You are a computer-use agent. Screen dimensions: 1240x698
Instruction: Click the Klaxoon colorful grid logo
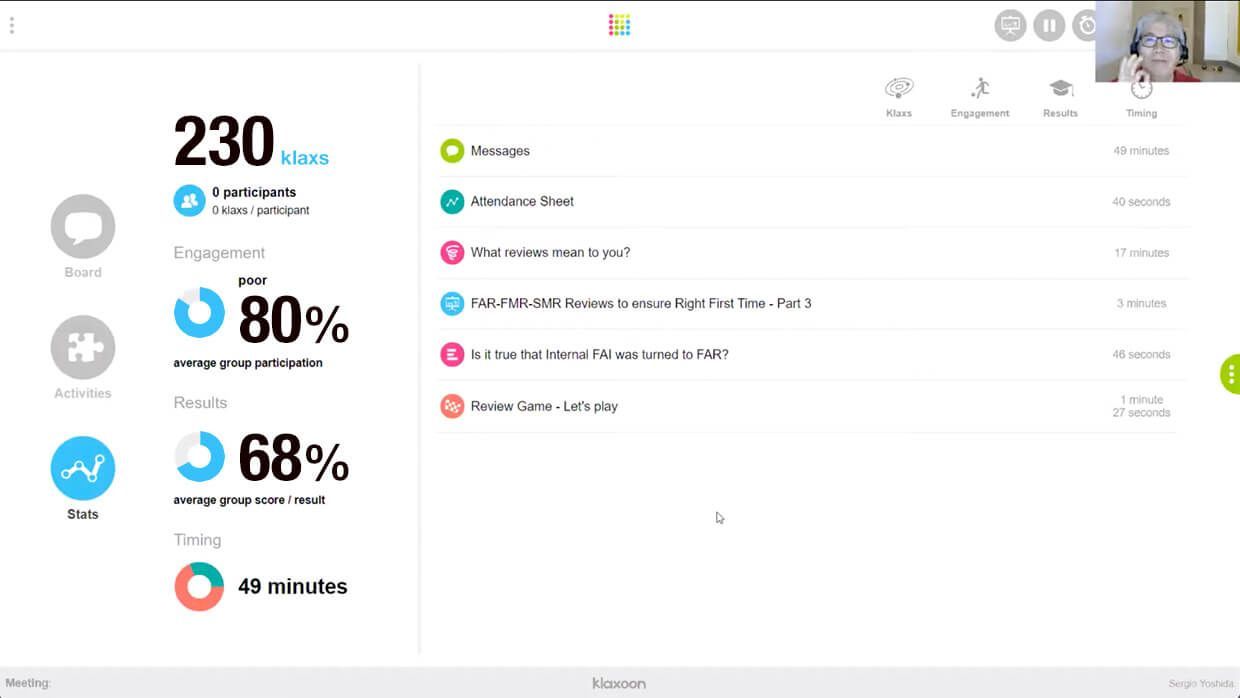coord(619,25)
